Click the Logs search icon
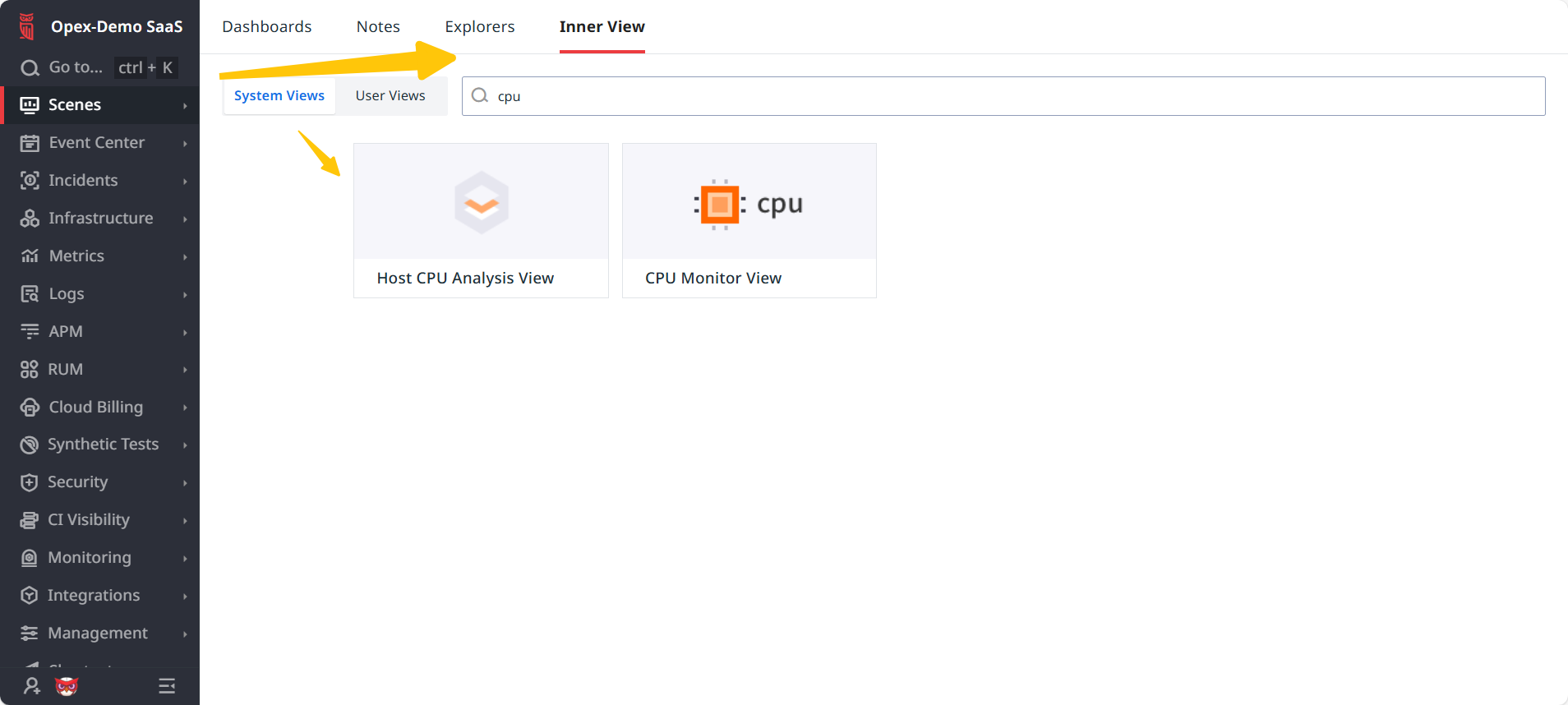Viewport: 1568px width, 705px height. click(x=30, y=294)
